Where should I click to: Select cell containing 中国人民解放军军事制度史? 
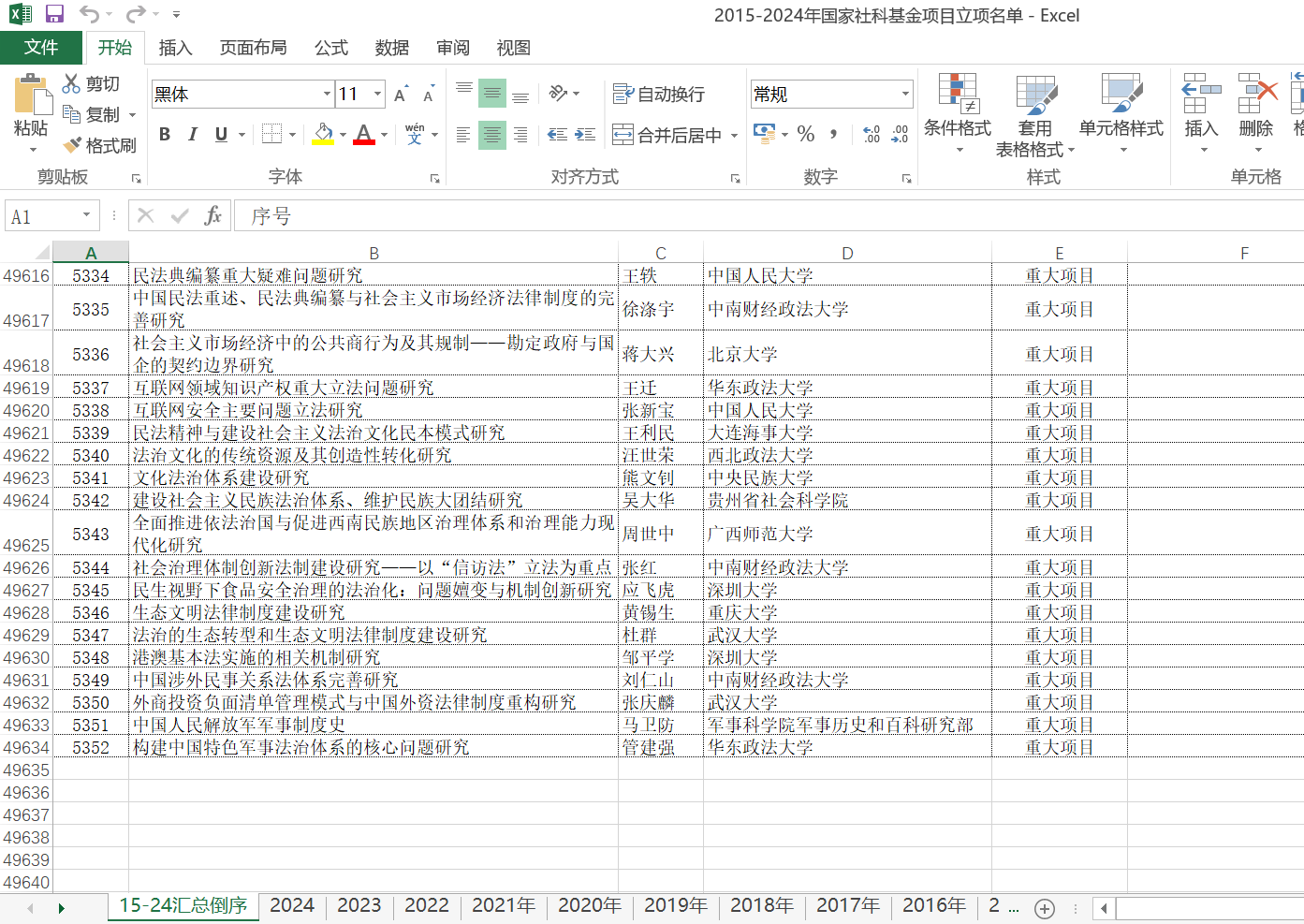point(374,725)
